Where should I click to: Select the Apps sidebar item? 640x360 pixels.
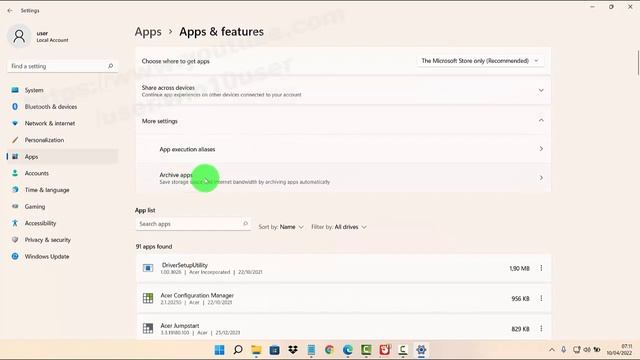pos(61,157)
